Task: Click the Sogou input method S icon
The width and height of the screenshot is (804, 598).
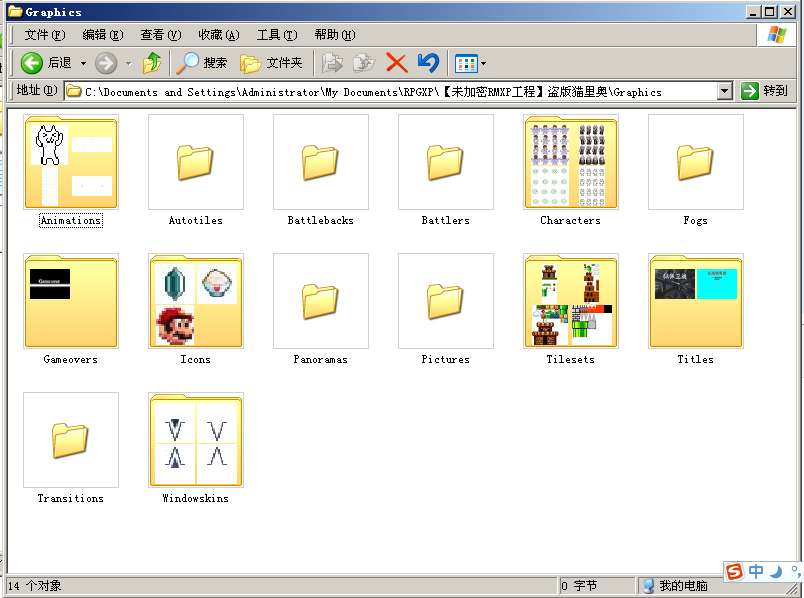Action: pyautogui.click(x=734, y=571)
